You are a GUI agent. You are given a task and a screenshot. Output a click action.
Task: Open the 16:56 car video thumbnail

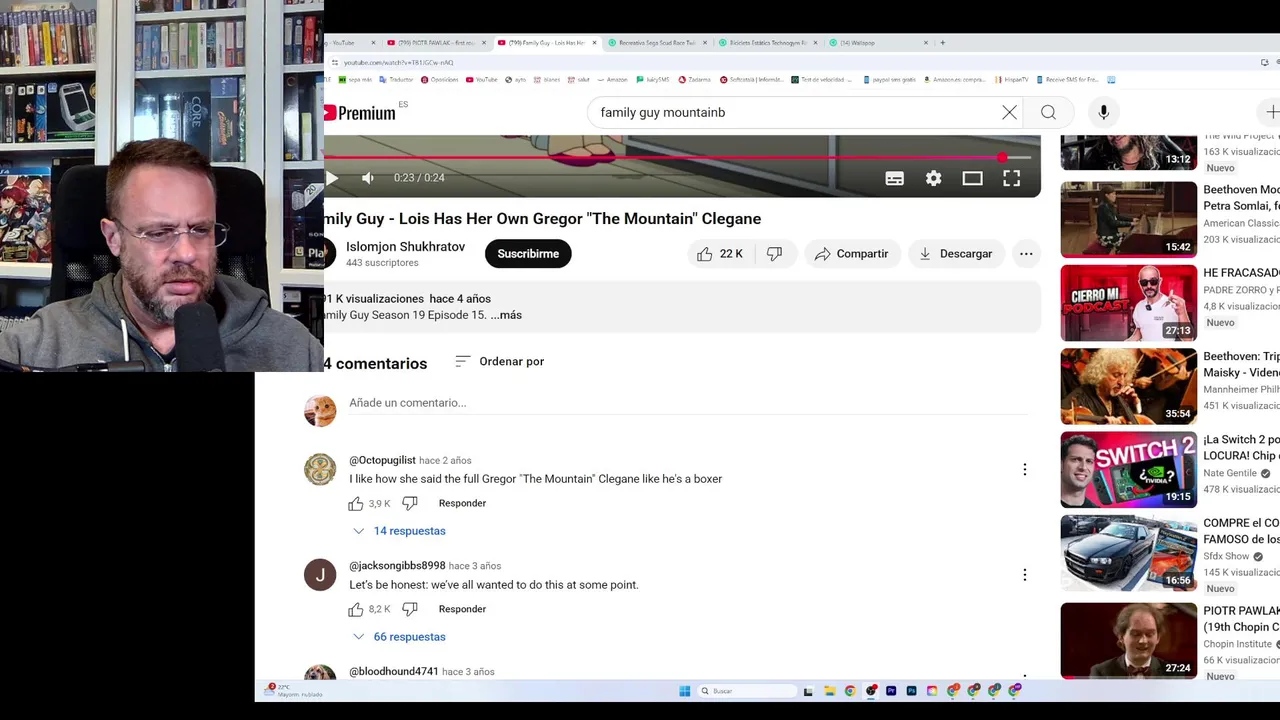(x=1129, y=553)
